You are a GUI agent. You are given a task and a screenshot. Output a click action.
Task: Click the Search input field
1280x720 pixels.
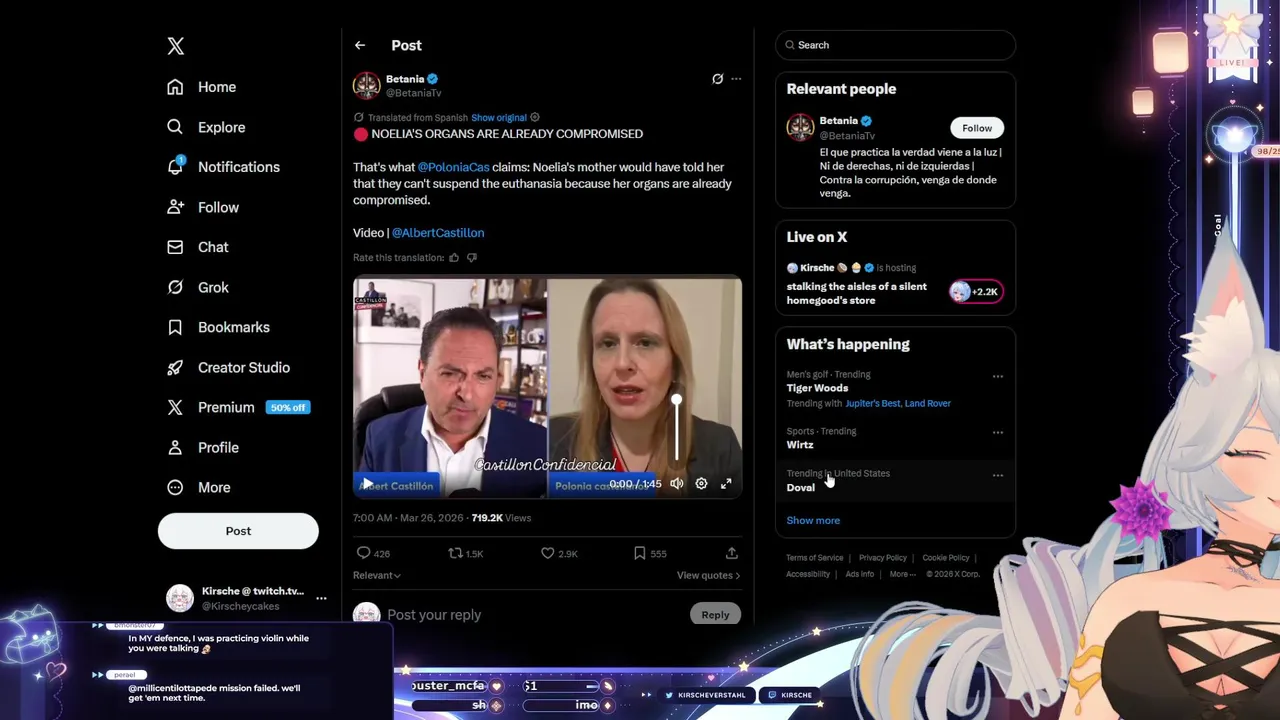point(895,45)
